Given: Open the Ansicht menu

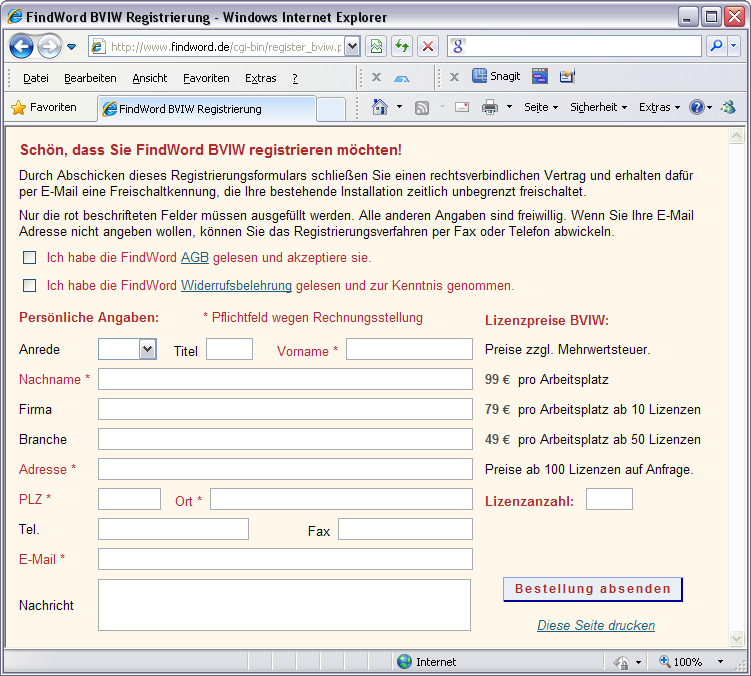Looking at the screenshot, I should click(x=149, y=78).
